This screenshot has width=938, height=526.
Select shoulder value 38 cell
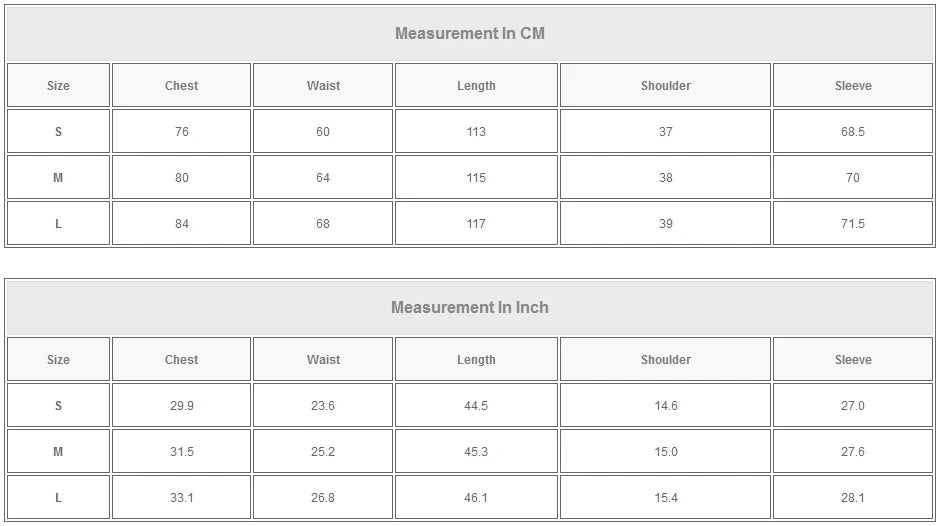click(x=665, y=178)
